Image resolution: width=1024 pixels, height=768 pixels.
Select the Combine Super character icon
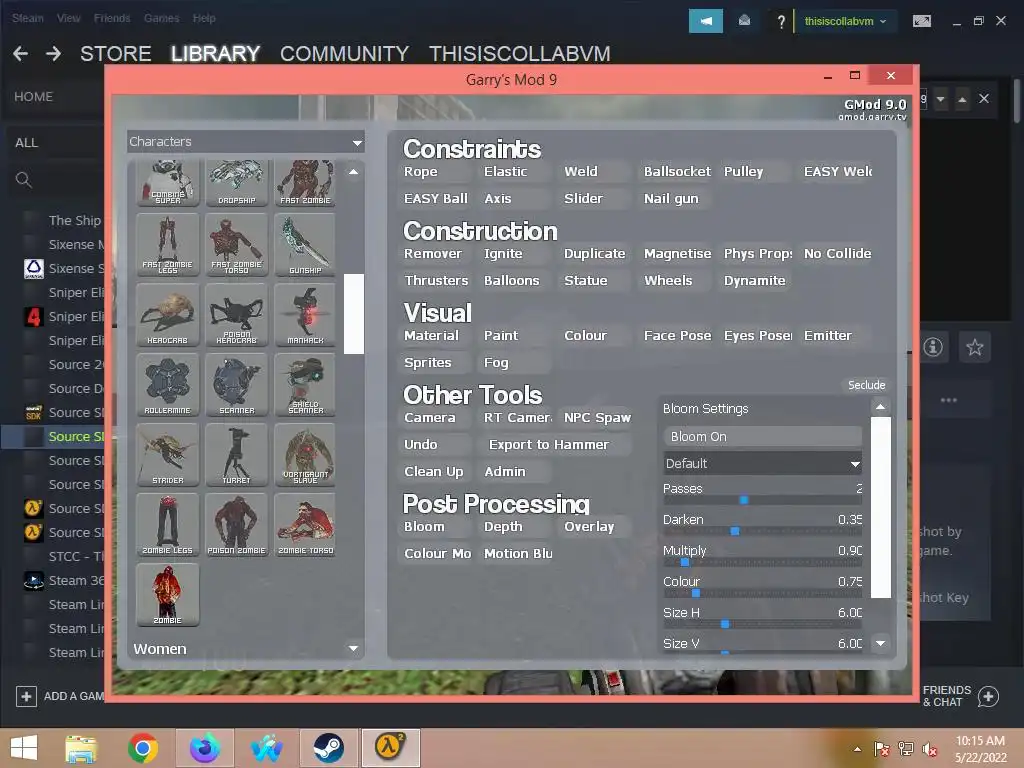[168, 184]
